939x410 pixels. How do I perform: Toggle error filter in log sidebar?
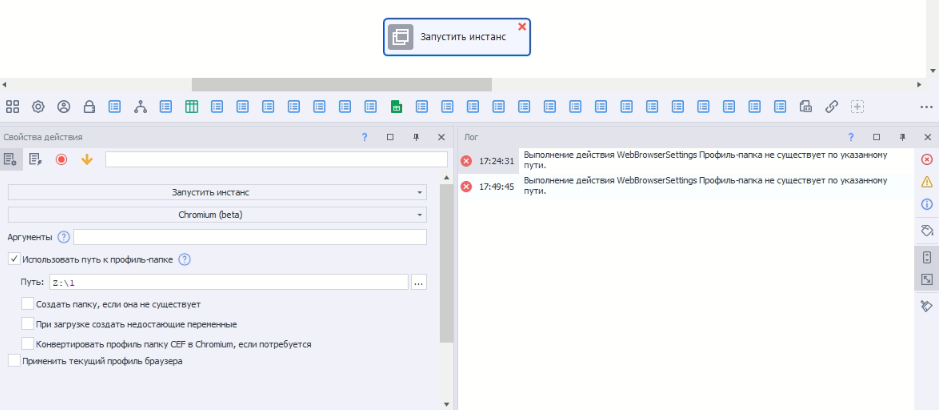(926, 159)
